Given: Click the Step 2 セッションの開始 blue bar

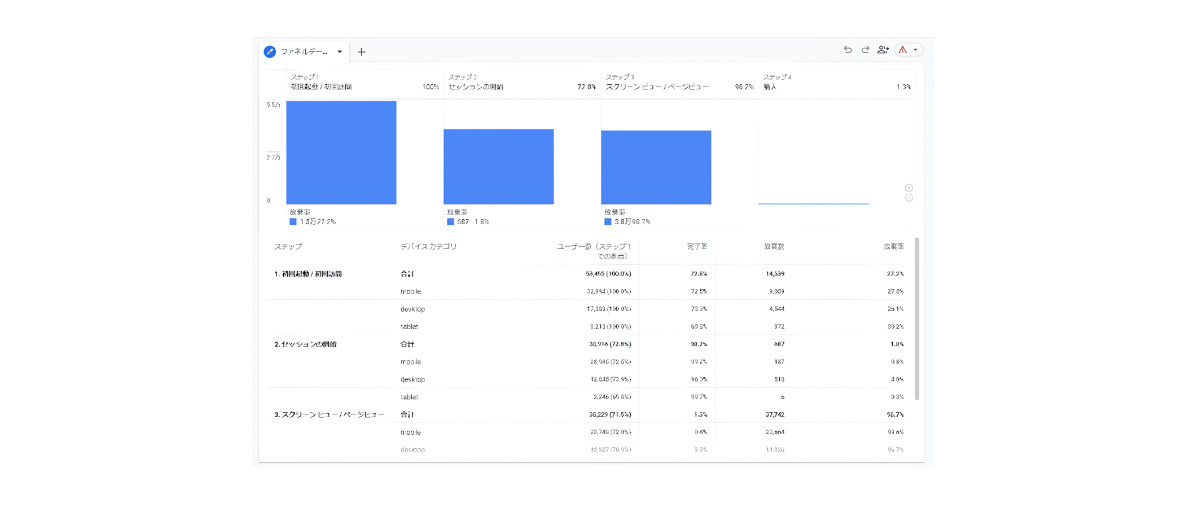Looking at the screenshot, I should tap(499, 167).
